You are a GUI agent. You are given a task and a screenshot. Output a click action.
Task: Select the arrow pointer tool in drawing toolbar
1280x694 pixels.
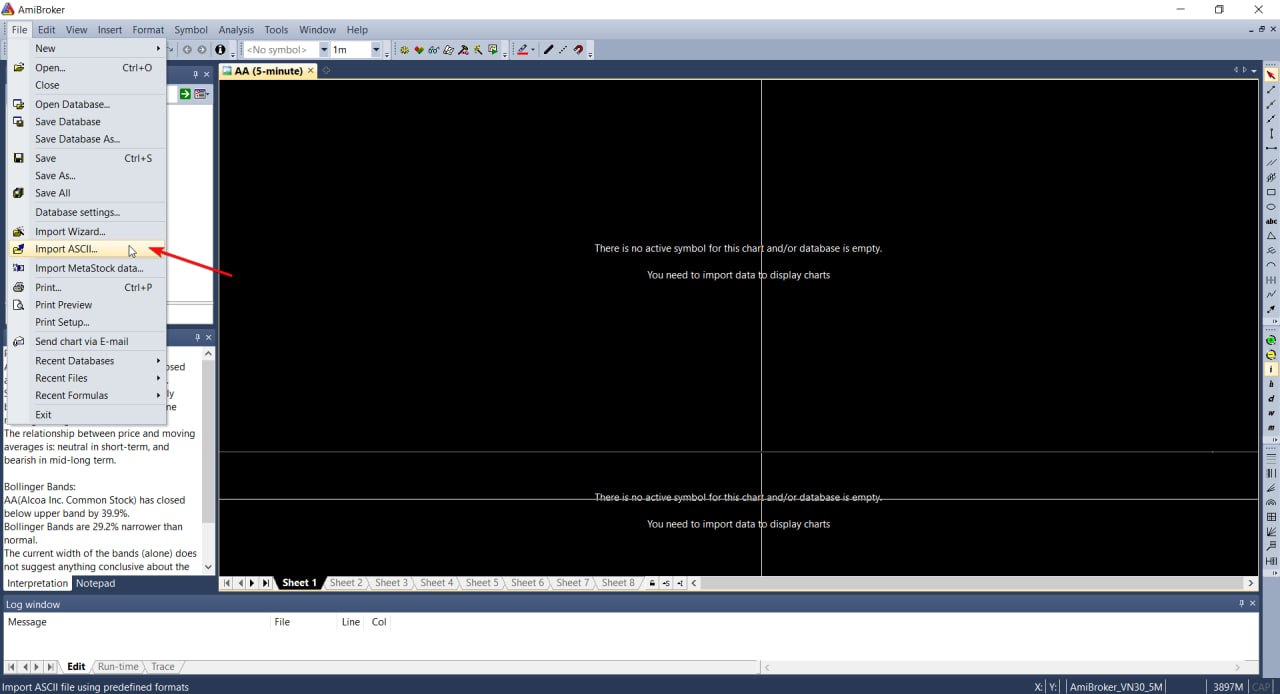click(x=1271, y=75)
